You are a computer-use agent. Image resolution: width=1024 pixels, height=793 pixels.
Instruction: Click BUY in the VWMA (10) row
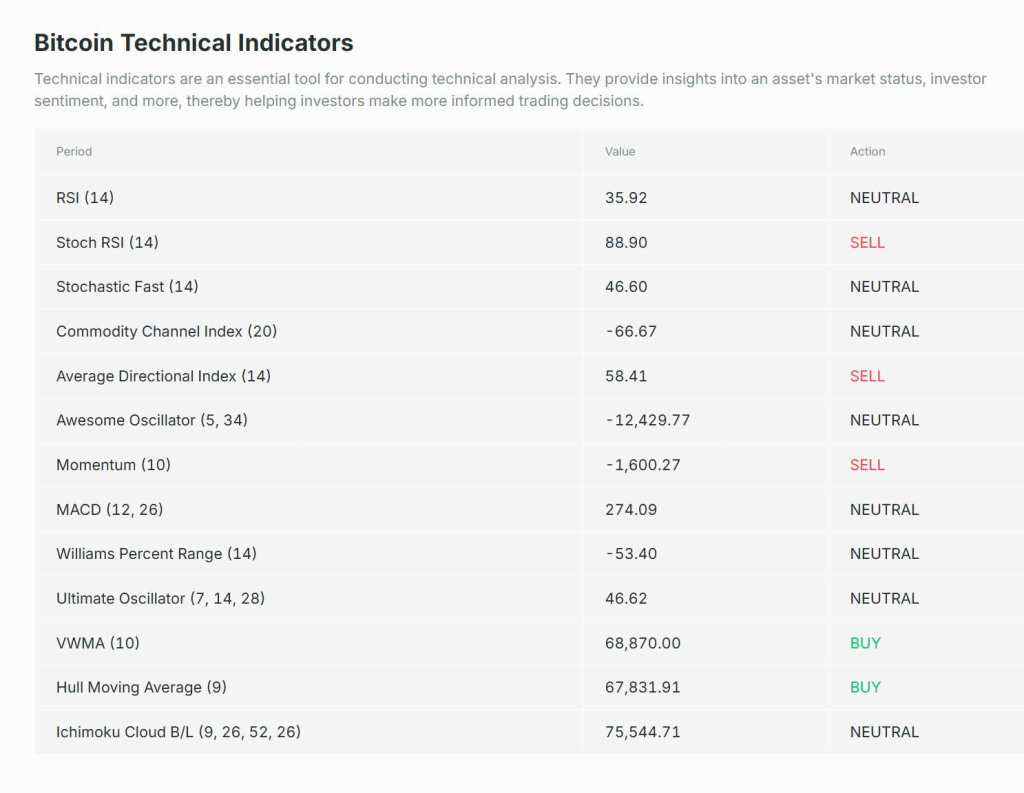(x=865, y=643)
